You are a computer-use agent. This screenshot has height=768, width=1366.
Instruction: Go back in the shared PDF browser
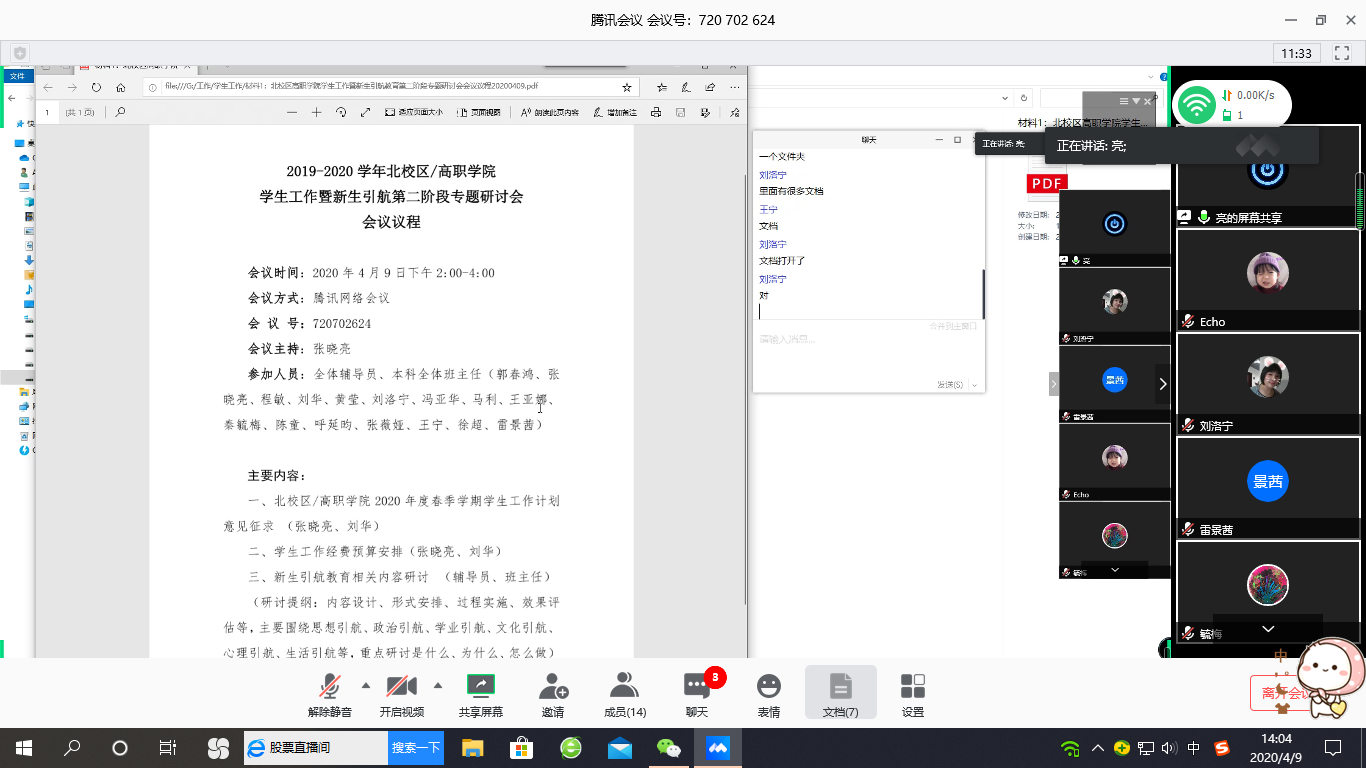48,87
